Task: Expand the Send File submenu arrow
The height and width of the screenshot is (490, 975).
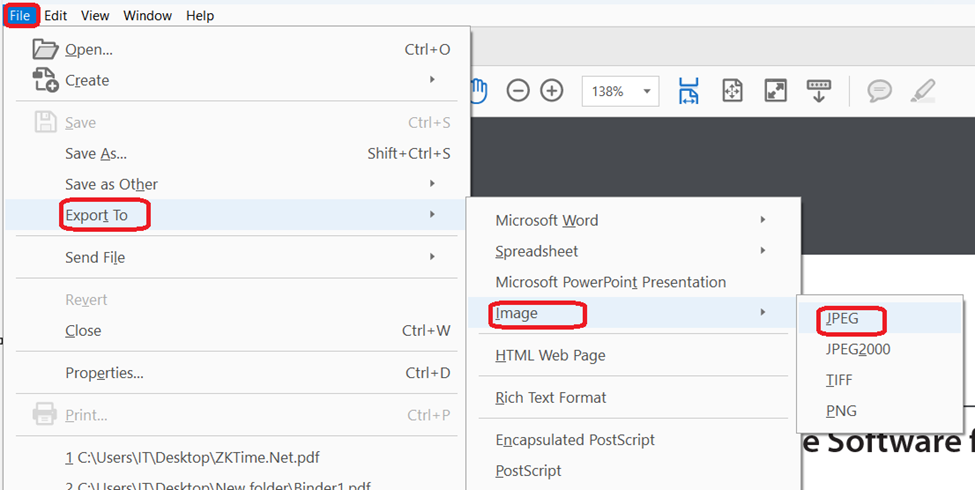Action: (x=432, y=256)
